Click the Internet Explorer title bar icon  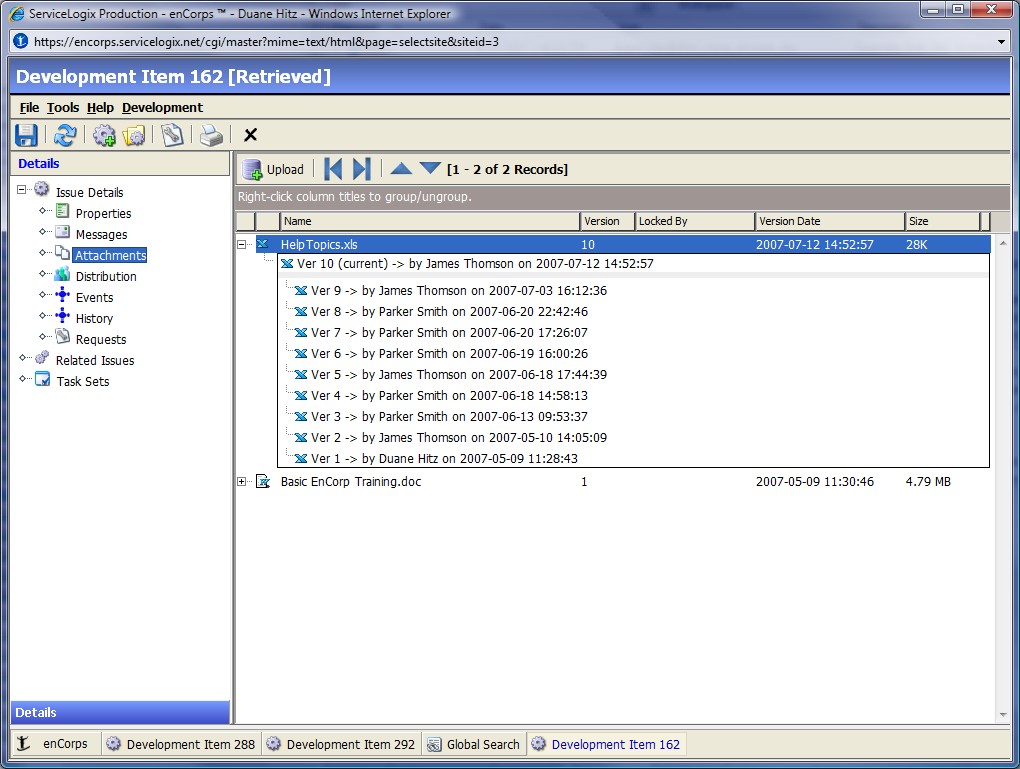click(x=17, y=14)
